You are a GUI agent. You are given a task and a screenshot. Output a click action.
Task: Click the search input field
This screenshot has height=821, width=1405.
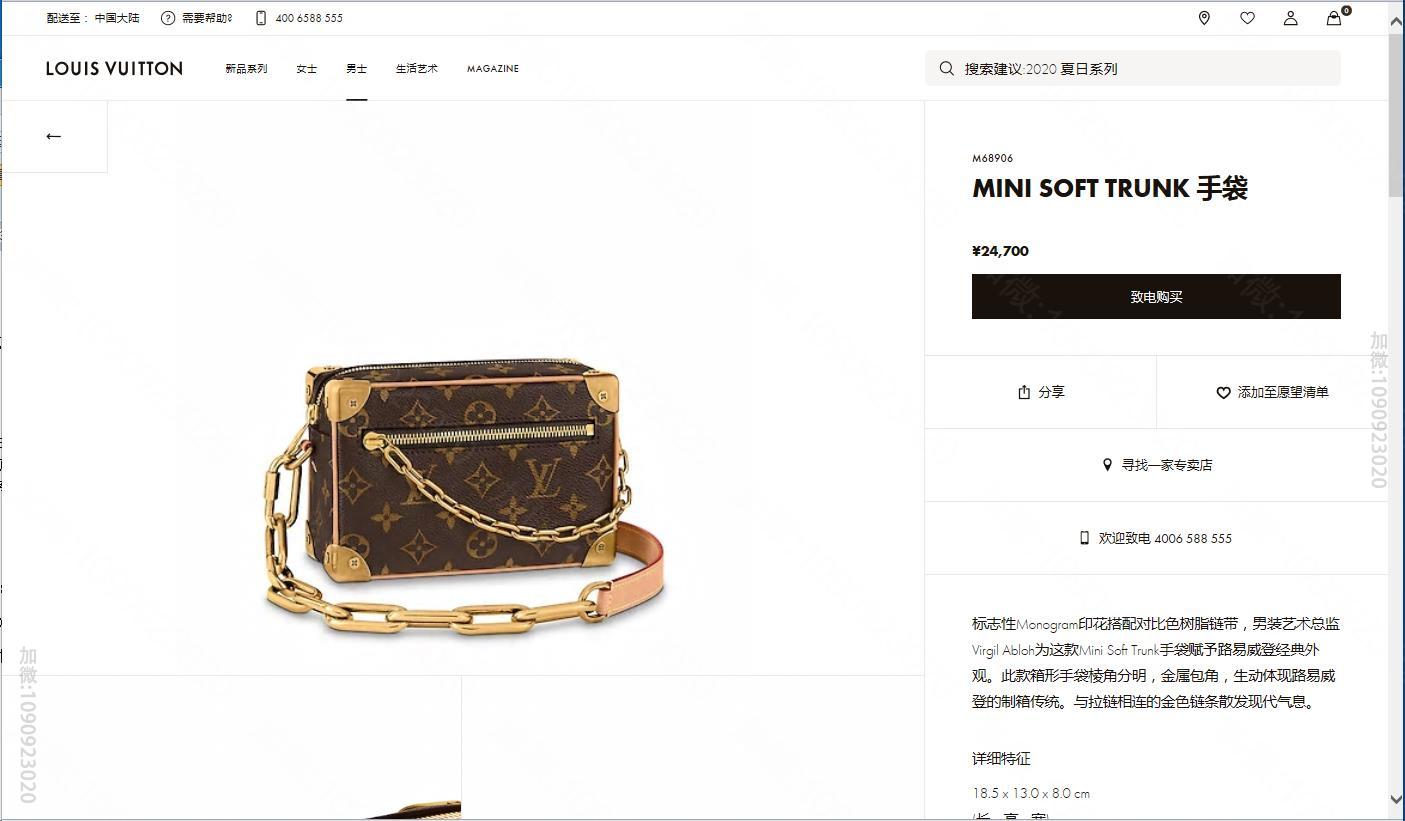tap(1132, 68)
